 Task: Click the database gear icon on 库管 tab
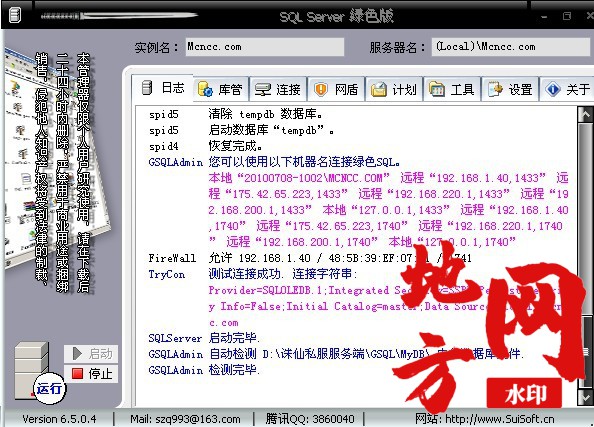205,89
